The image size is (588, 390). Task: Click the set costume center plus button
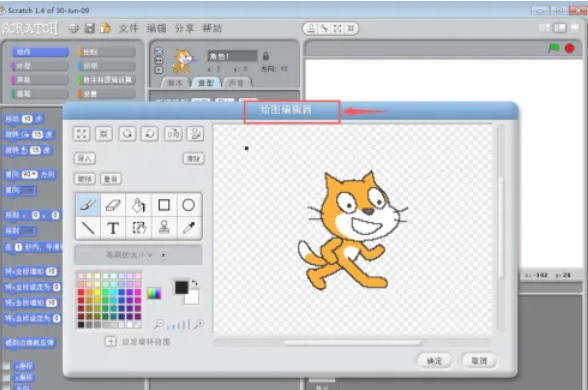pyautogui.click(x=110, y=341)
